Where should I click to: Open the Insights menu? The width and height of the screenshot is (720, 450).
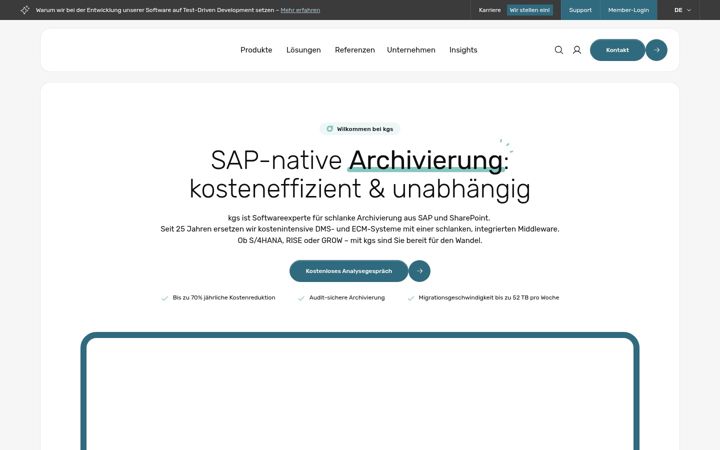pos(463,50)
